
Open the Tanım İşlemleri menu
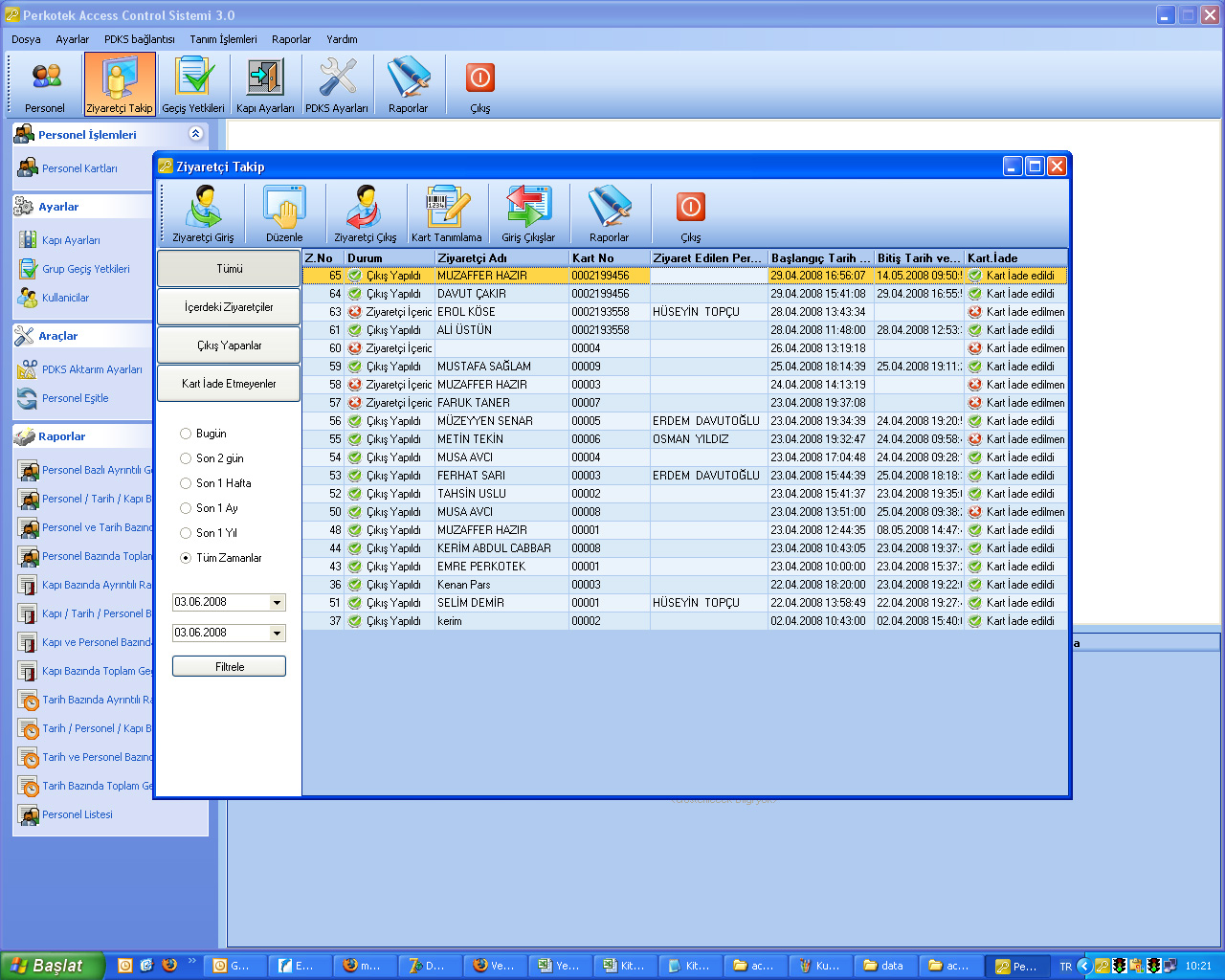[x=223, y=39]
